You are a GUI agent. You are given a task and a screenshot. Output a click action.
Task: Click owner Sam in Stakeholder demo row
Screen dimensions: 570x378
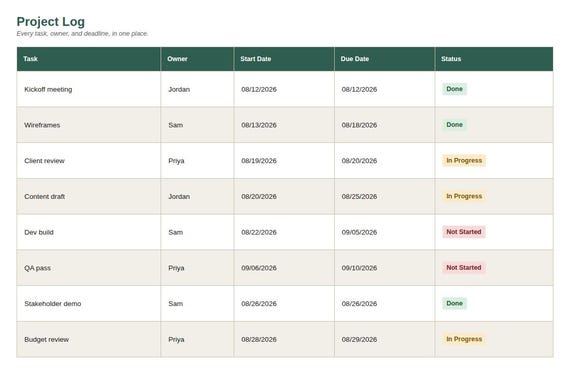click(176, 303)
